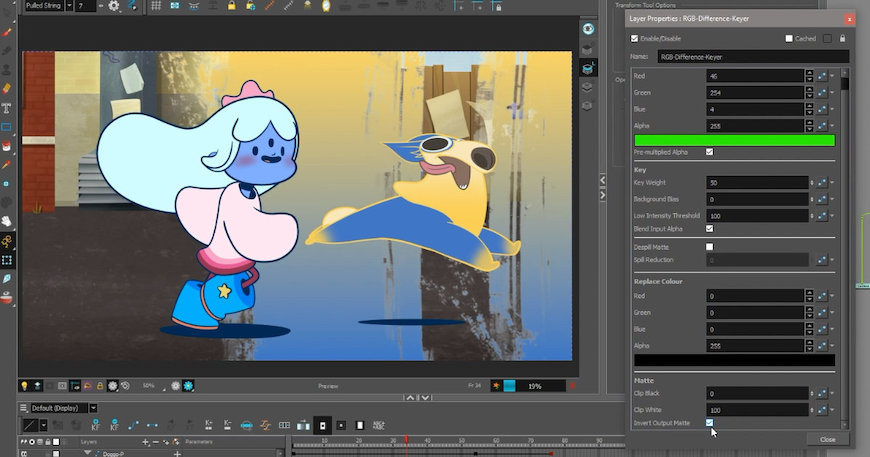
Task: Click the add layer plus icon in timeline
Action: (145, 442)
